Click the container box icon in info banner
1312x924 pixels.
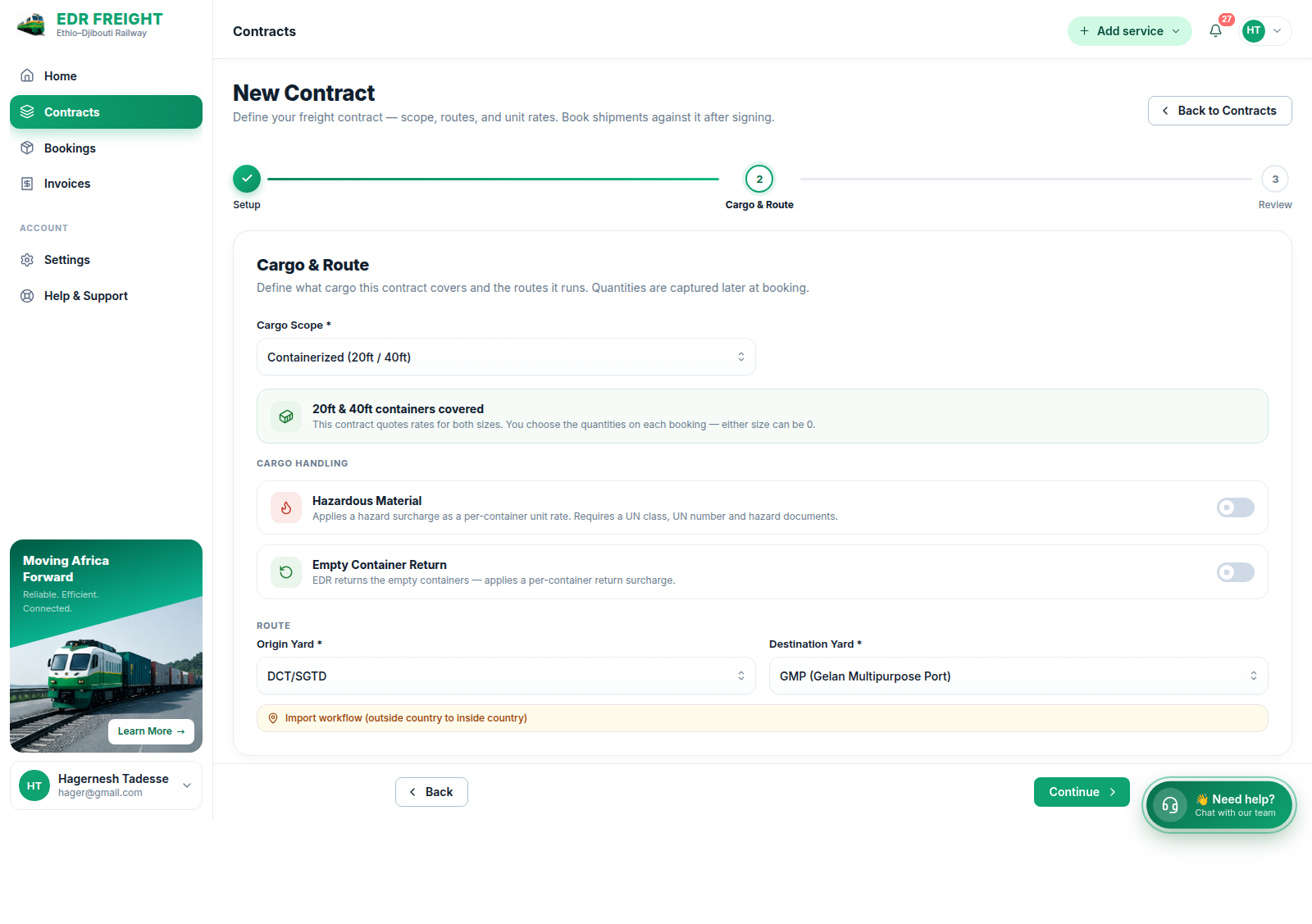tap(286, 416)
